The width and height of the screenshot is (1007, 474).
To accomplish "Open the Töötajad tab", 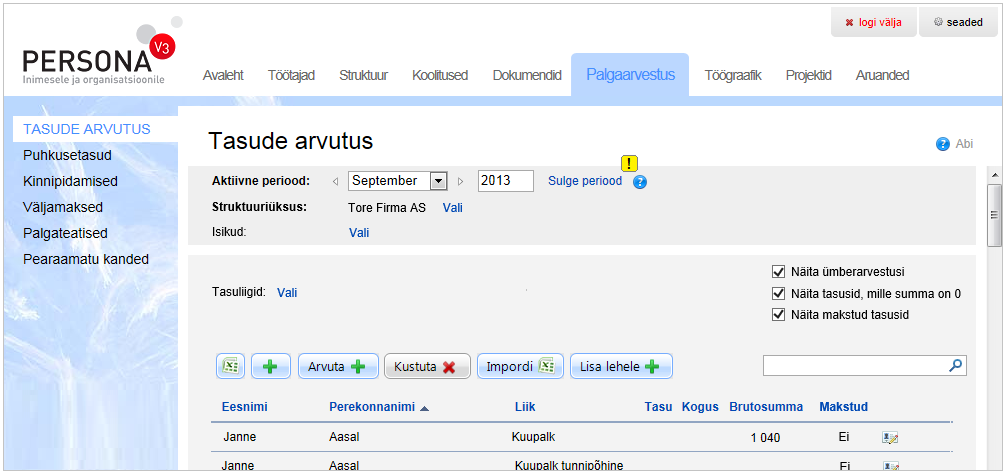I will pos(291,75).
